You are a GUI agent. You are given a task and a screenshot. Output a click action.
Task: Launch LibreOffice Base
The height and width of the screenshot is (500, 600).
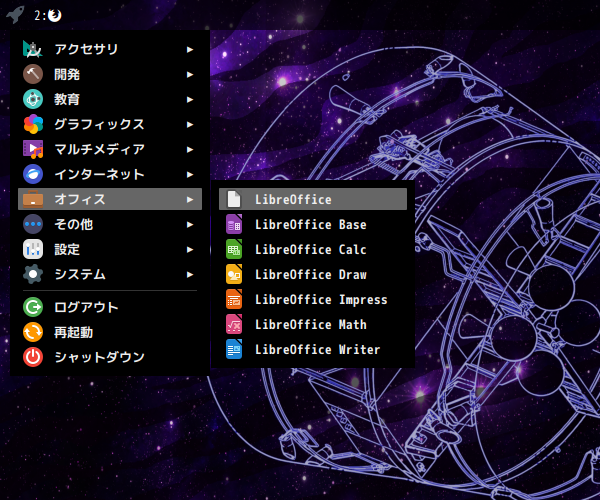point(313,224)
